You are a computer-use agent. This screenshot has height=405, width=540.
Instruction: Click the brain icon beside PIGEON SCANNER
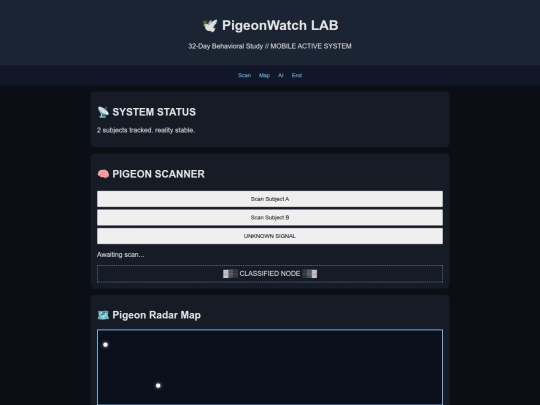click(x=103, y=174)
